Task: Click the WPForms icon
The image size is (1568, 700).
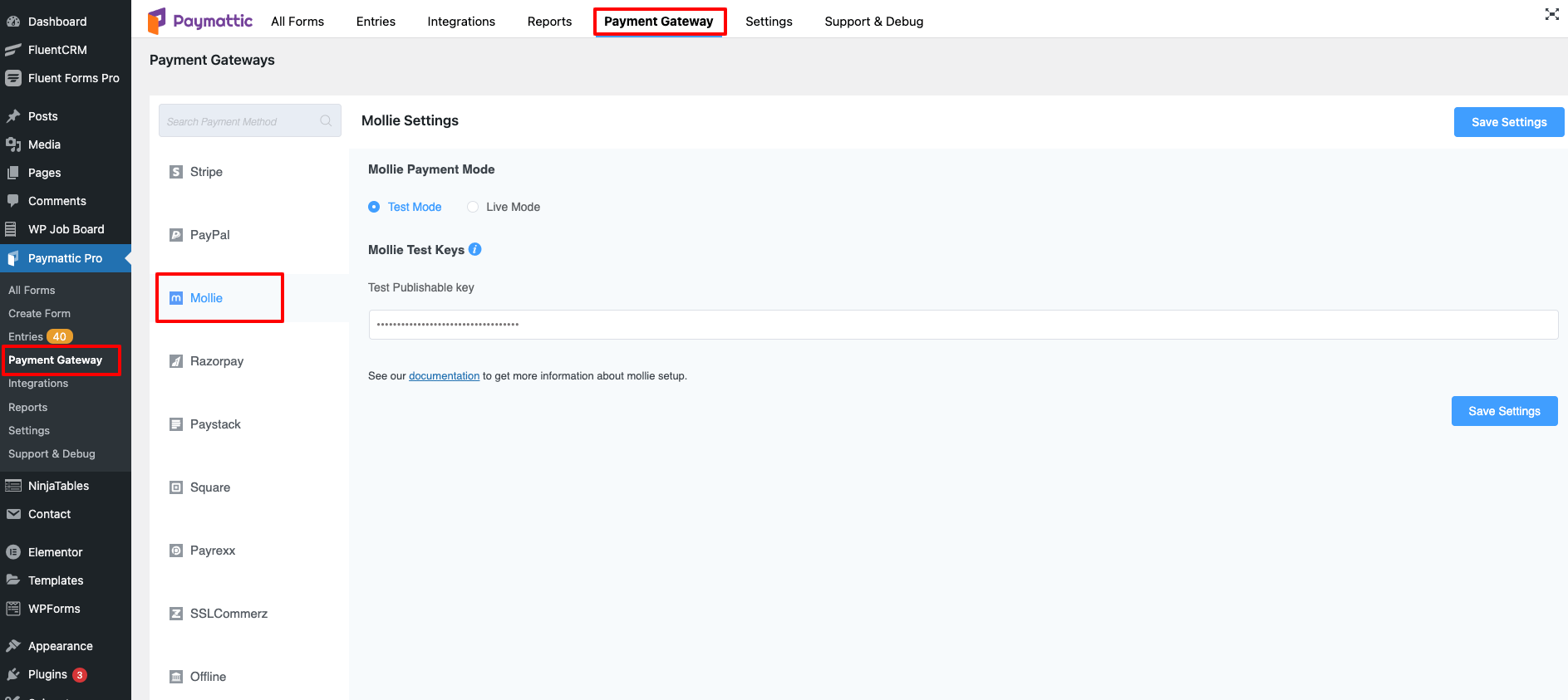Action: [x=13, y=609]
